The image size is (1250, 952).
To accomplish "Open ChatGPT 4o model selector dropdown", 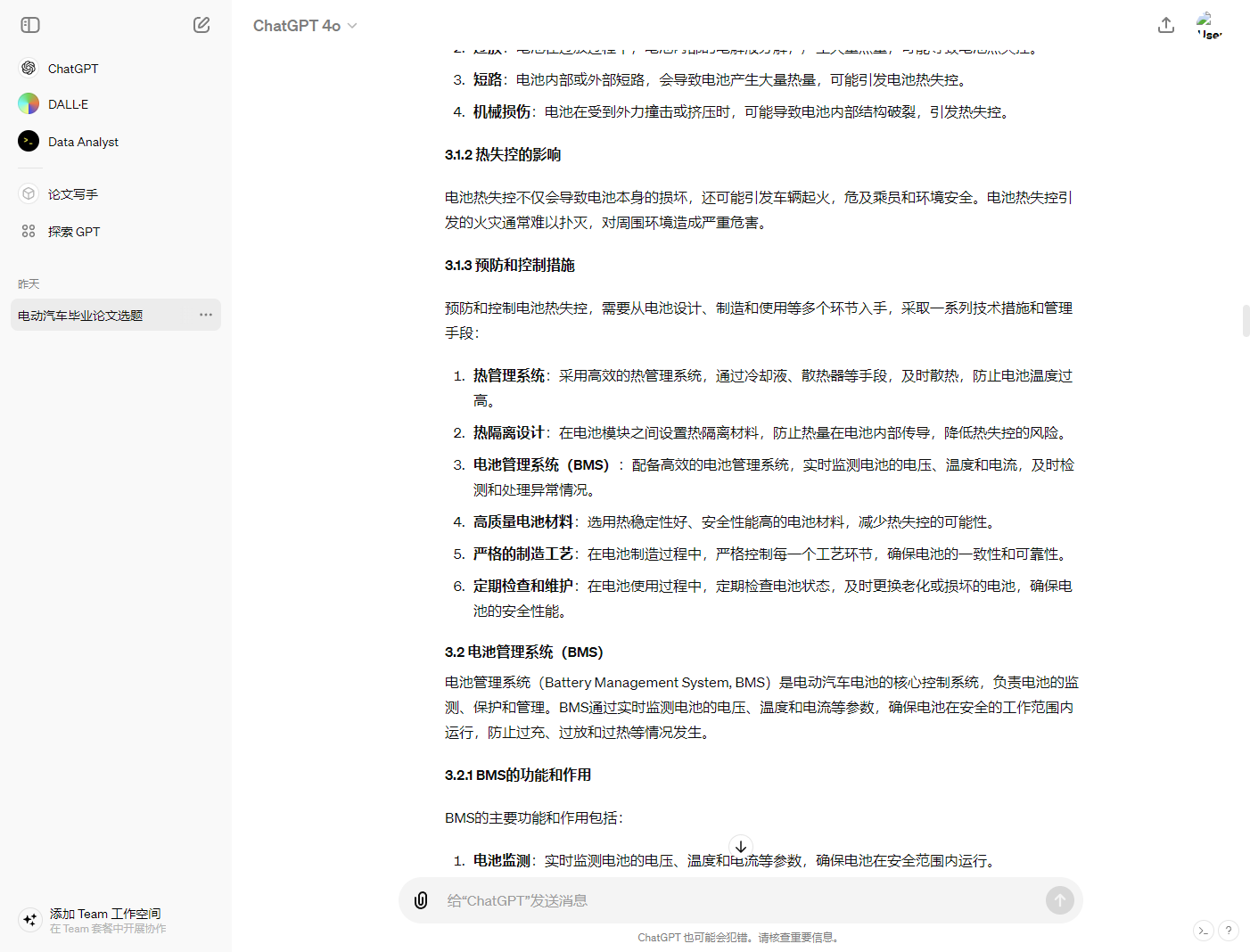I will [x=305, y=26].
